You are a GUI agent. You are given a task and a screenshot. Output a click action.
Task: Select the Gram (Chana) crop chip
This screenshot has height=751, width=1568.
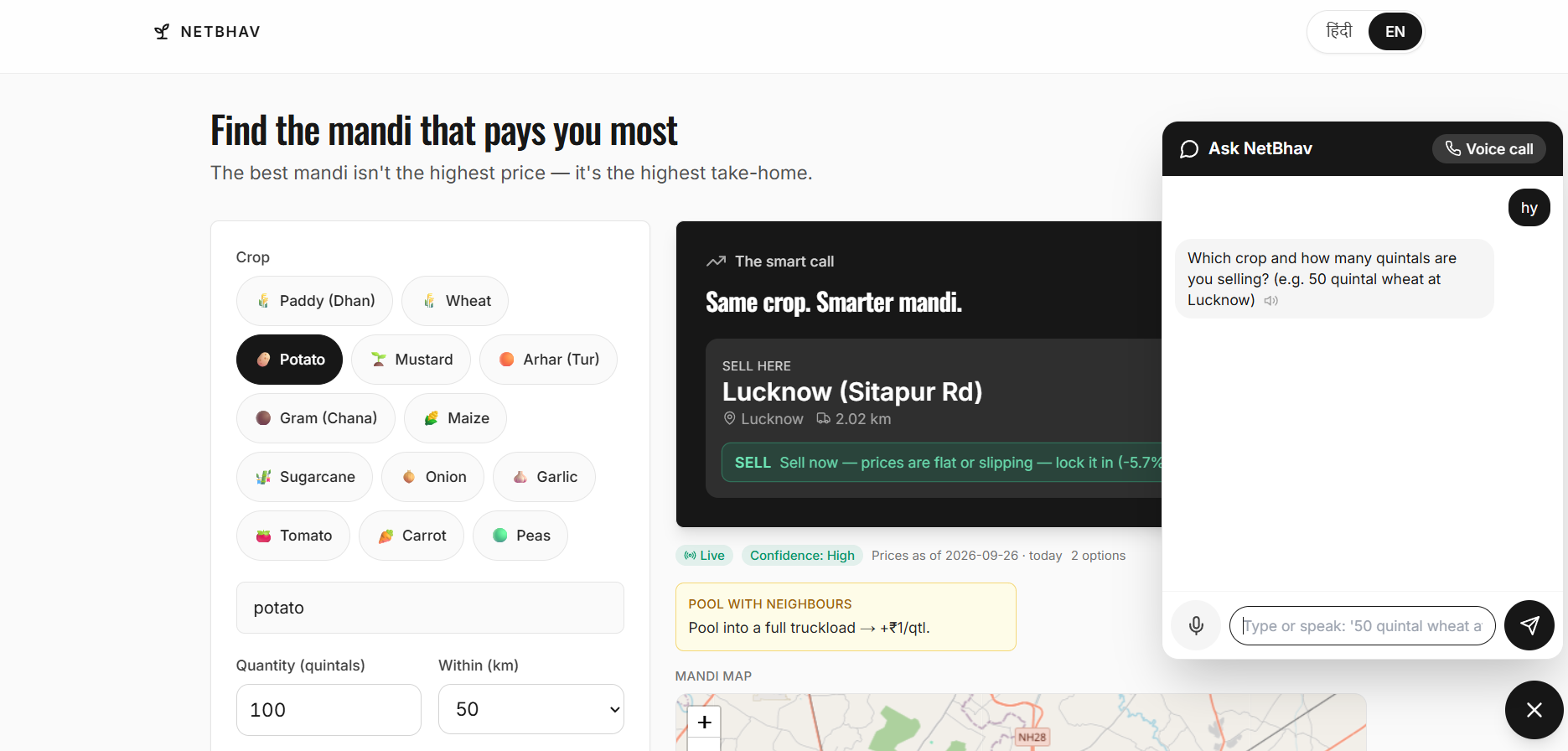[x=315, y=418]
